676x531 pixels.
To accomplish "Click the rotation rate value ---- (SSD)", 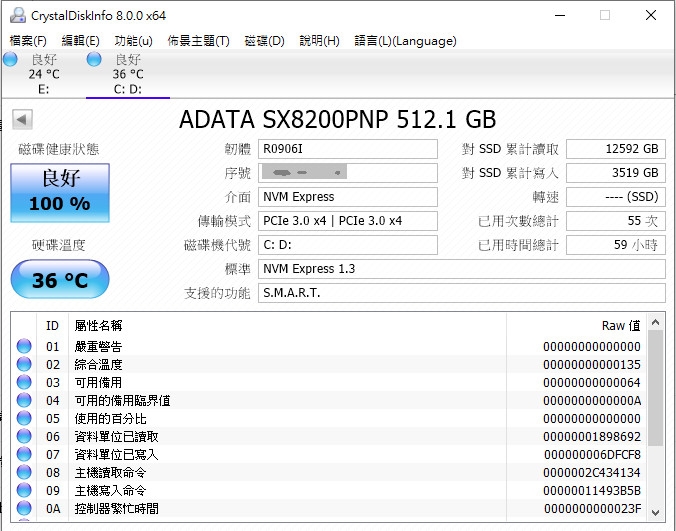I will 616,197.
